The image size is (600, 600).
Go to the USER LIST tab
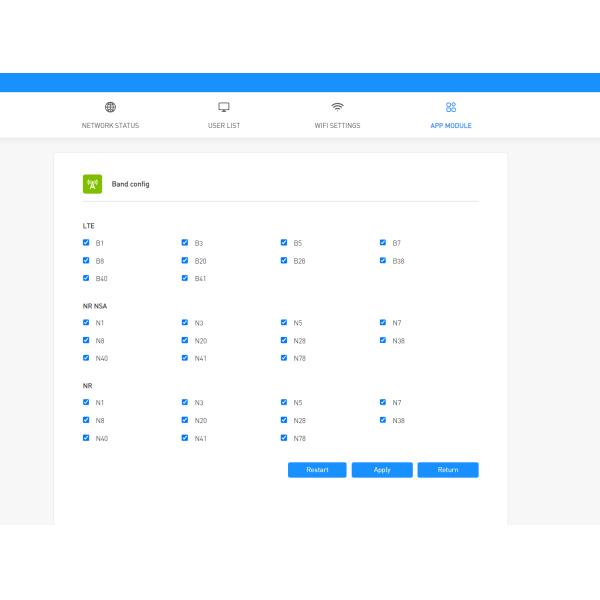click(x=224, y=126)
